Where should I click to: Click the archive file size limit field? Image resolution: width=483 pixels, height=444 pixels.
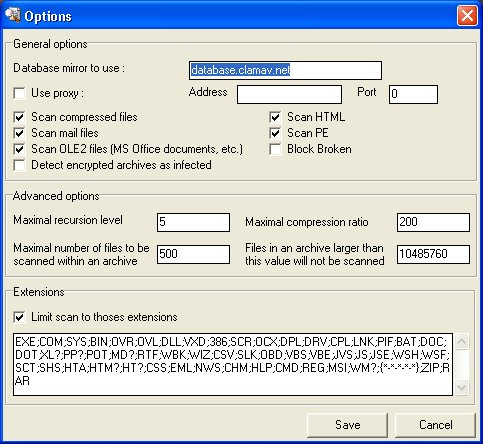tap(433, 254)
